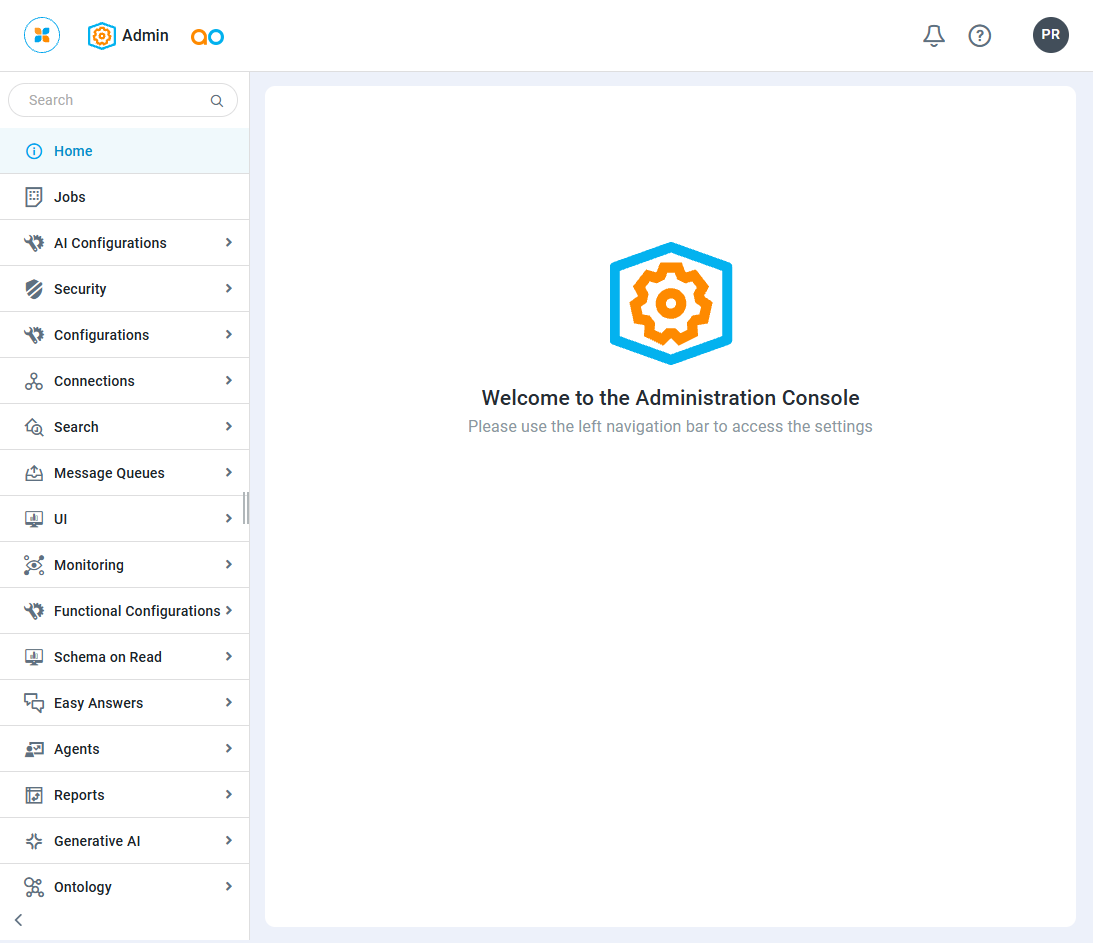Collapse the sidebar with the back arrow
Image resolution: width=1093 pixels, height=943 pixels.
tap(19, 920)
